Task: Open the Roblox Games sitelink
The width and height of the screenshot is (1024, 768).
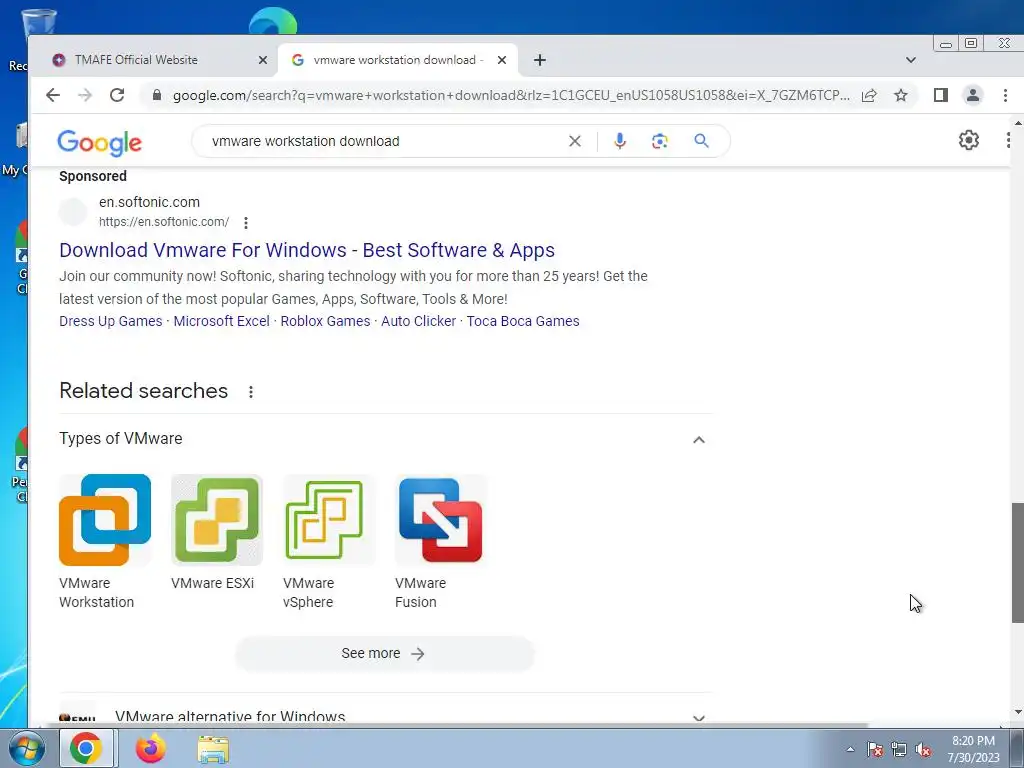Action: [x=325, y=321]
